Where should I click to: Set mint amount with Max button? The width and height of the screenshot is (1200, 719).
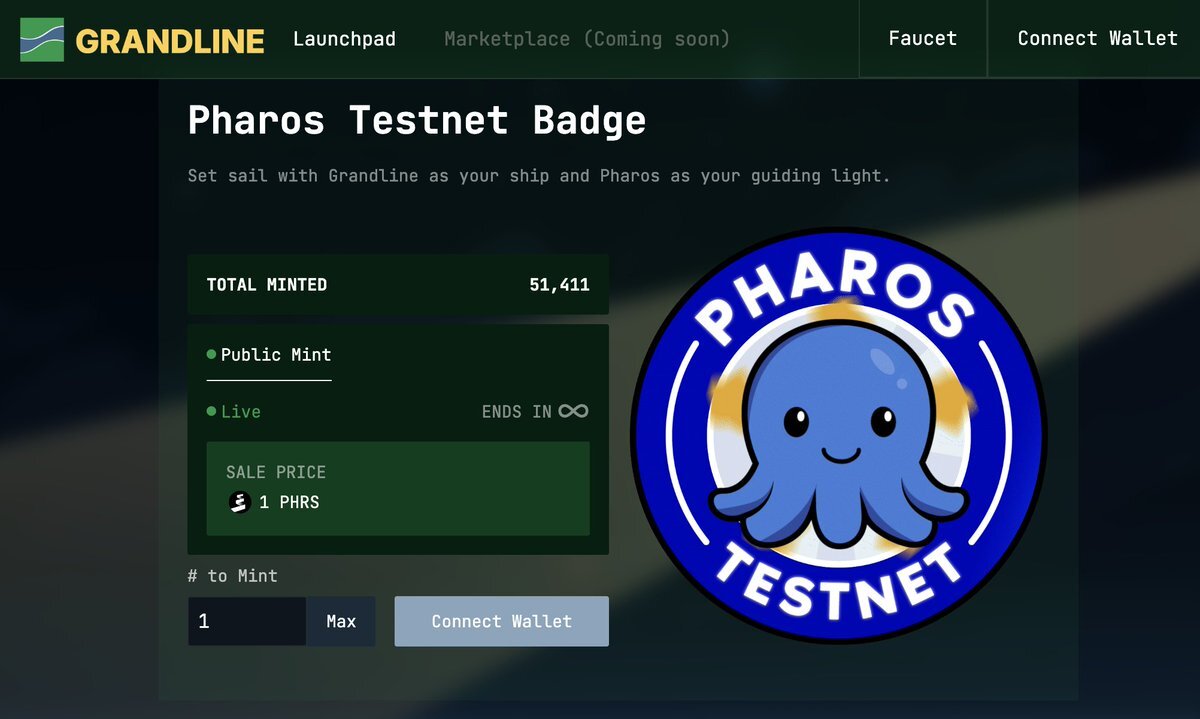coord(341,621)
